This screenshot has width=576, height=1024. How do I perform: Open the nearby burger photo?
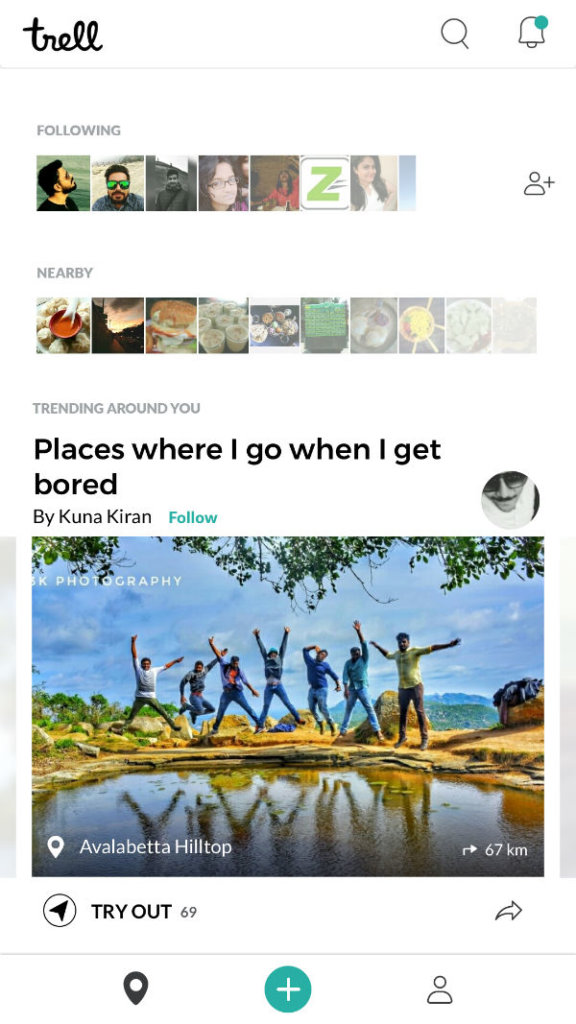click(x=171, y=325)
